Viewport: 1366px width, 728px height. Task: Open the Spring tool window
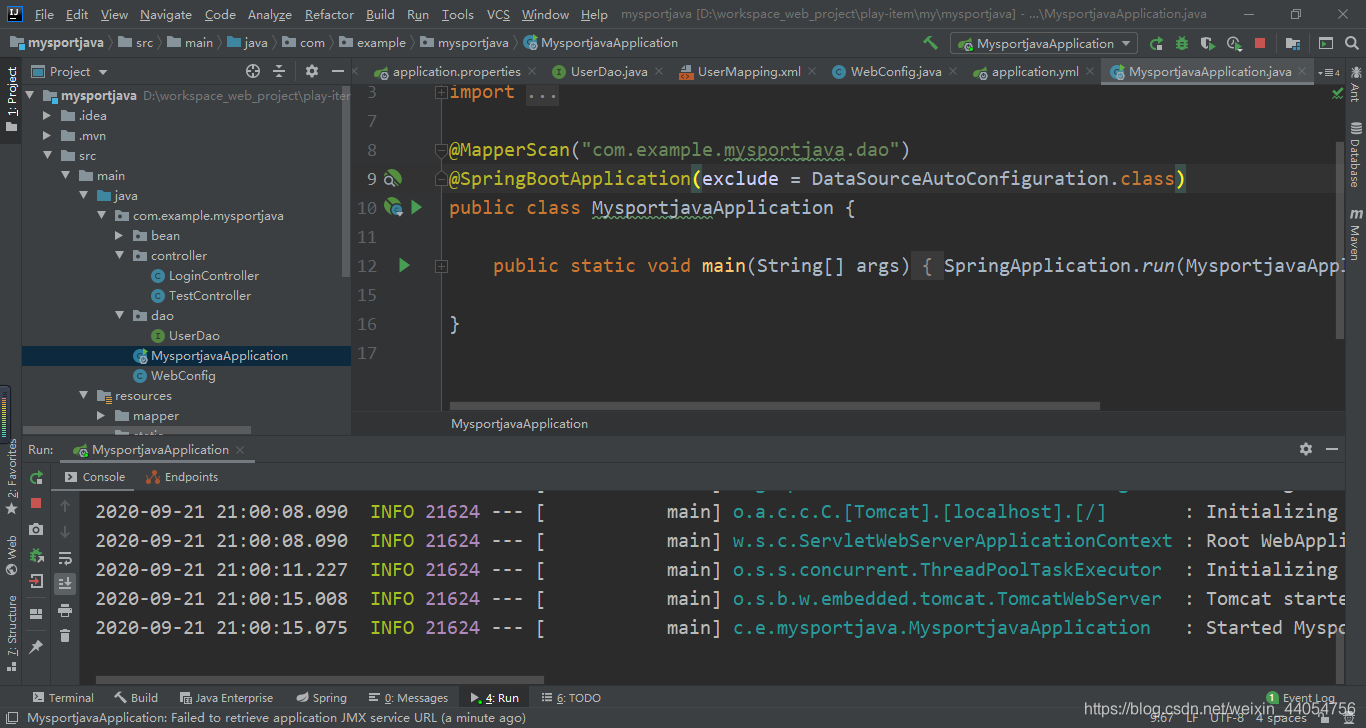click(x=322, y=698)
